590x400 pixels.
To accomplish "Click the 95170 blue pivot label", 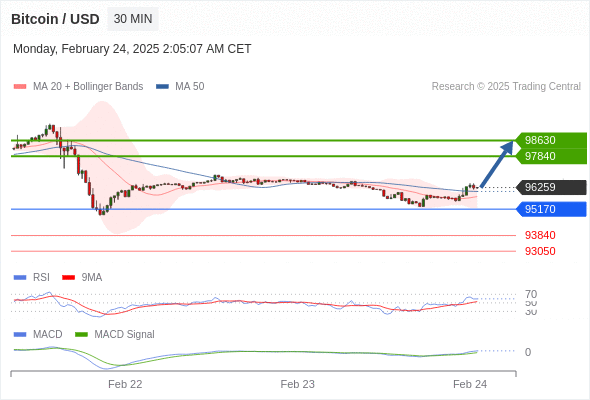I will (551, 209).
